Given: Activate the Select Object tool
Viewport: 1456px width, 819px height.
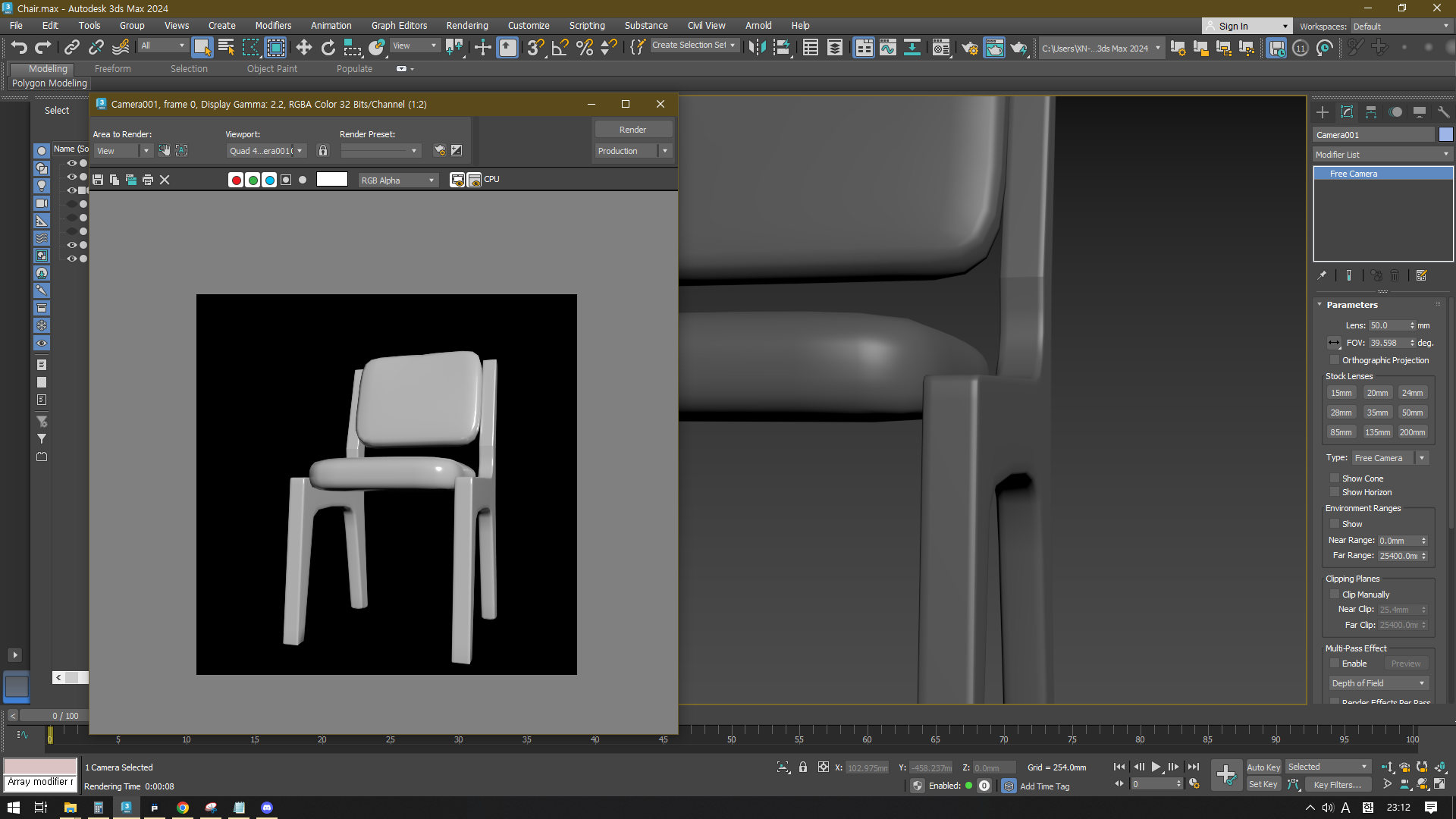Looking at the screenshot, I should [202, 48].
